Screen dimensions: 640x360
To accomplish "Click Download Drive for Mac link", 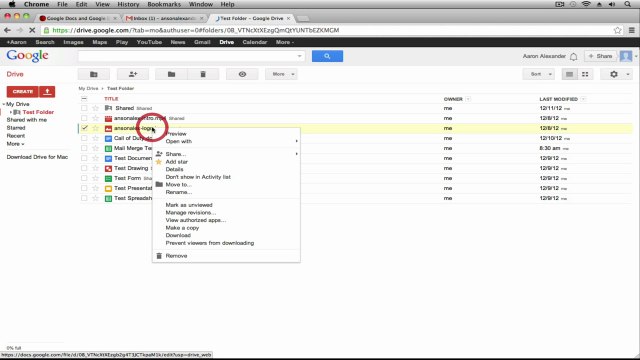I will point(37,157).
